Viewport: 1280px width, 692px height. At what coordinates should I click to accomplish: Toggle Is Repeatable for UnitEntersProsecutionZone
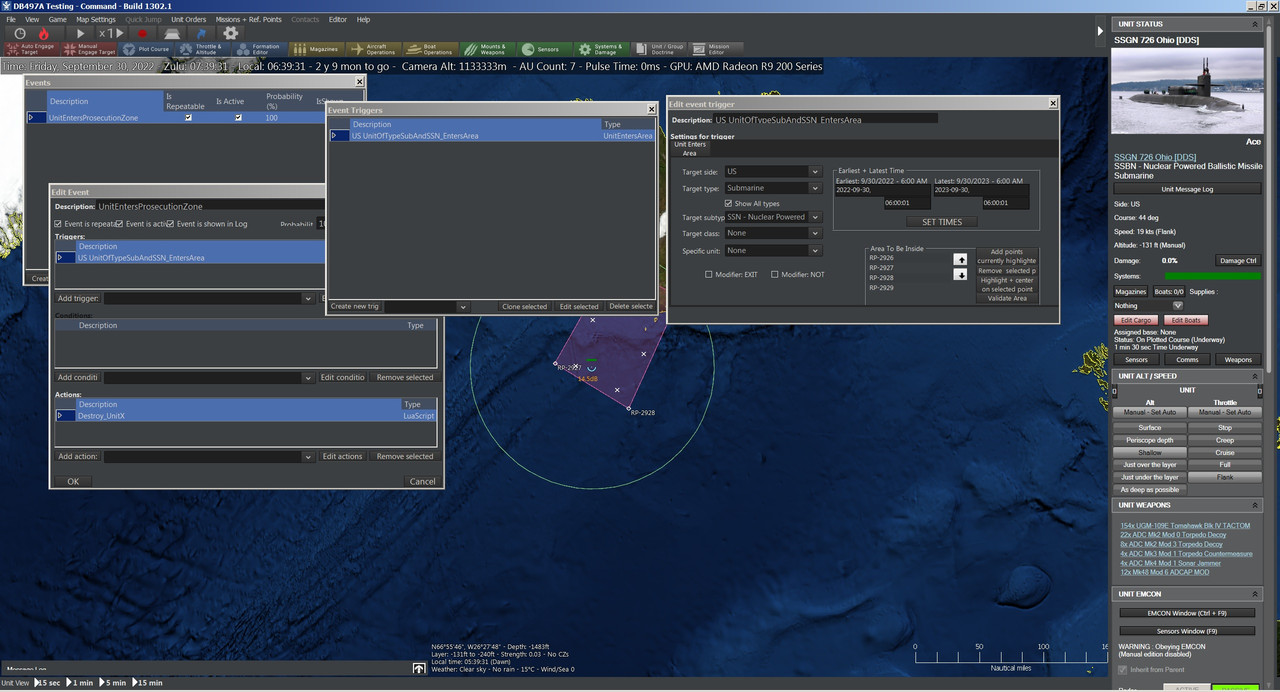tap(188, 118)
